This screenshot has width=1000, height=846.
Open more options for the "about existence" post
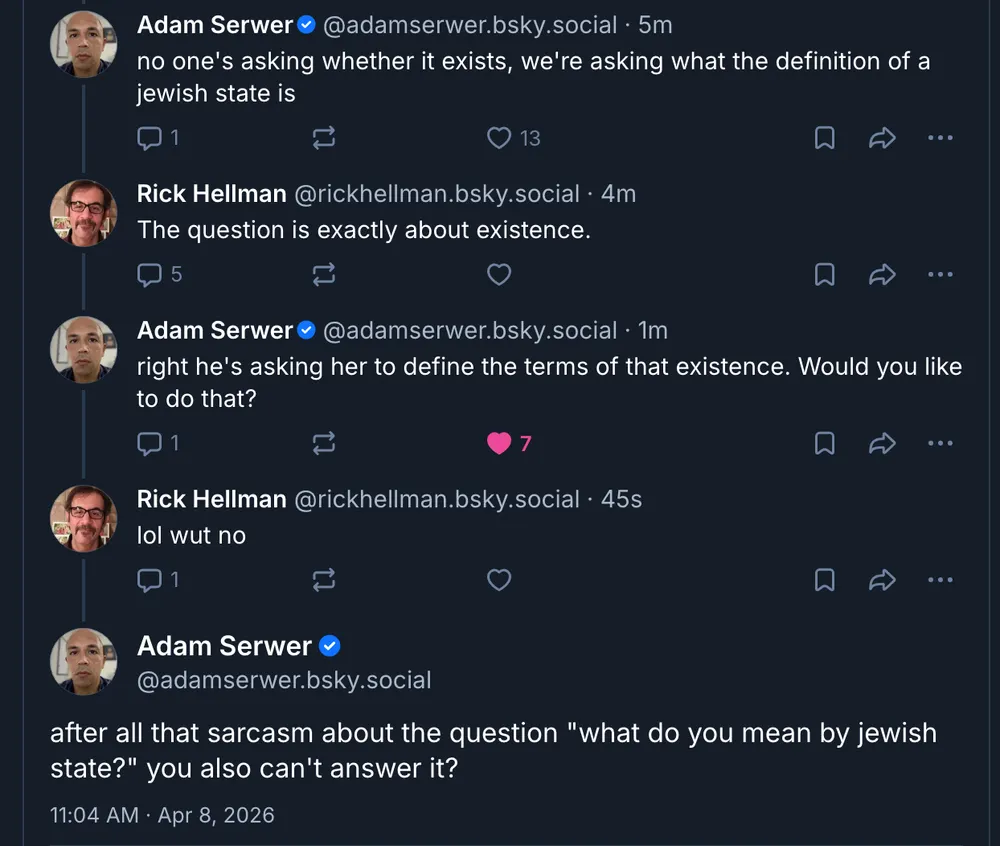(940, 274)
